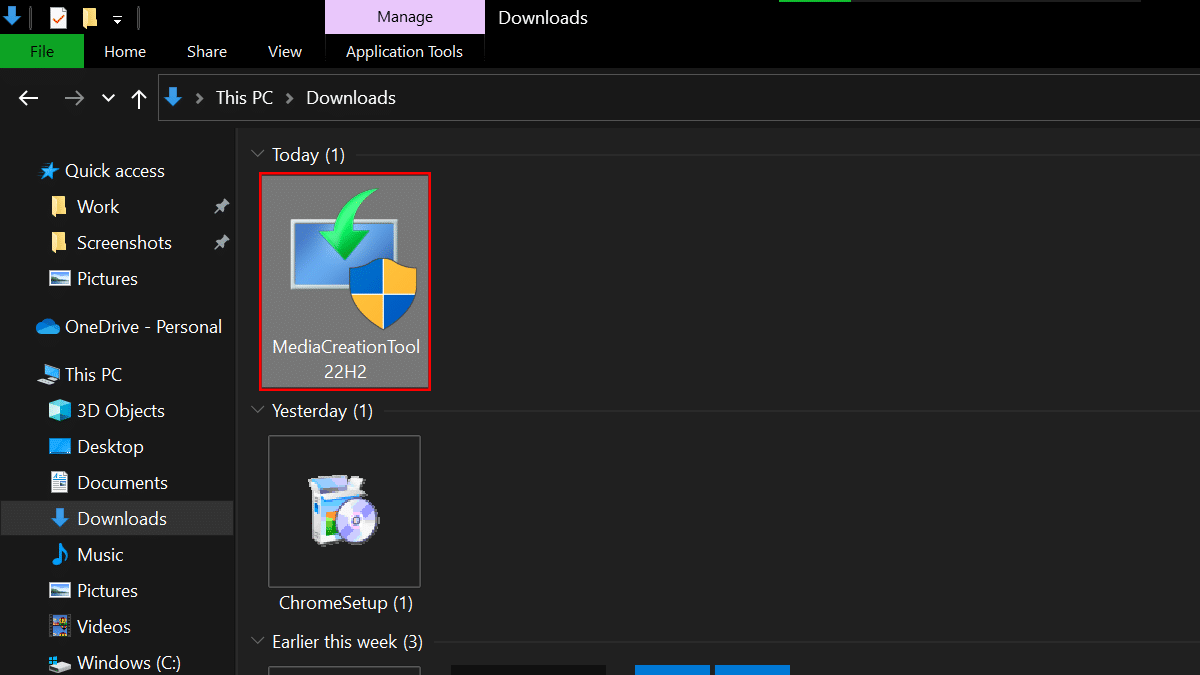
Task: Collapse the Yesterday file group
Action: pos(258,410)
